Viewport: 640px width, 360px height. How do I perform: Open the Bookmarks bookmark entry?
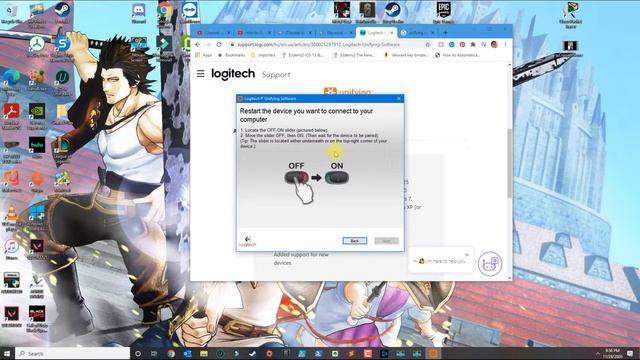(232, 55)
